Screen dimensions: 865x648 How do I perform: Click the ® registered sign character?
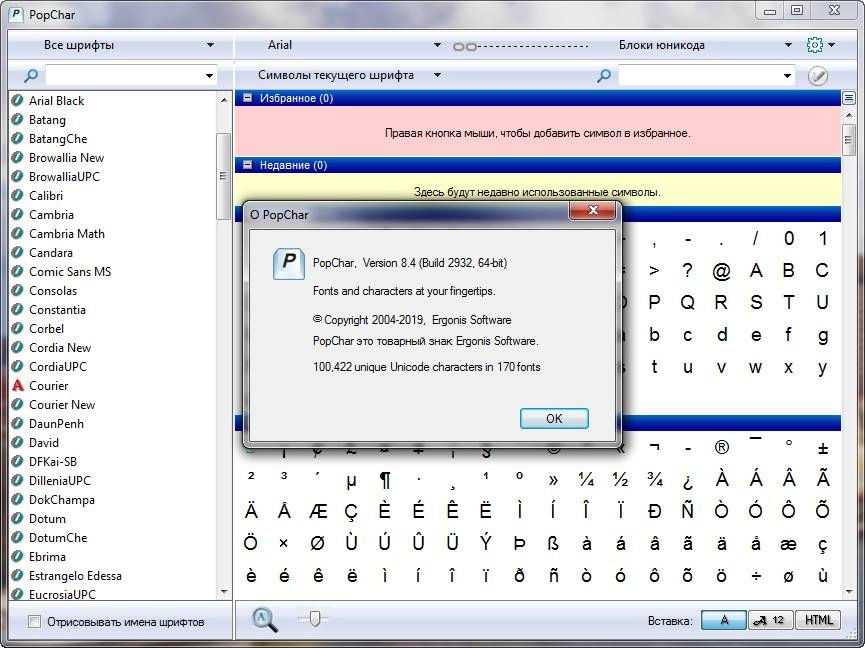coord(722,447)
